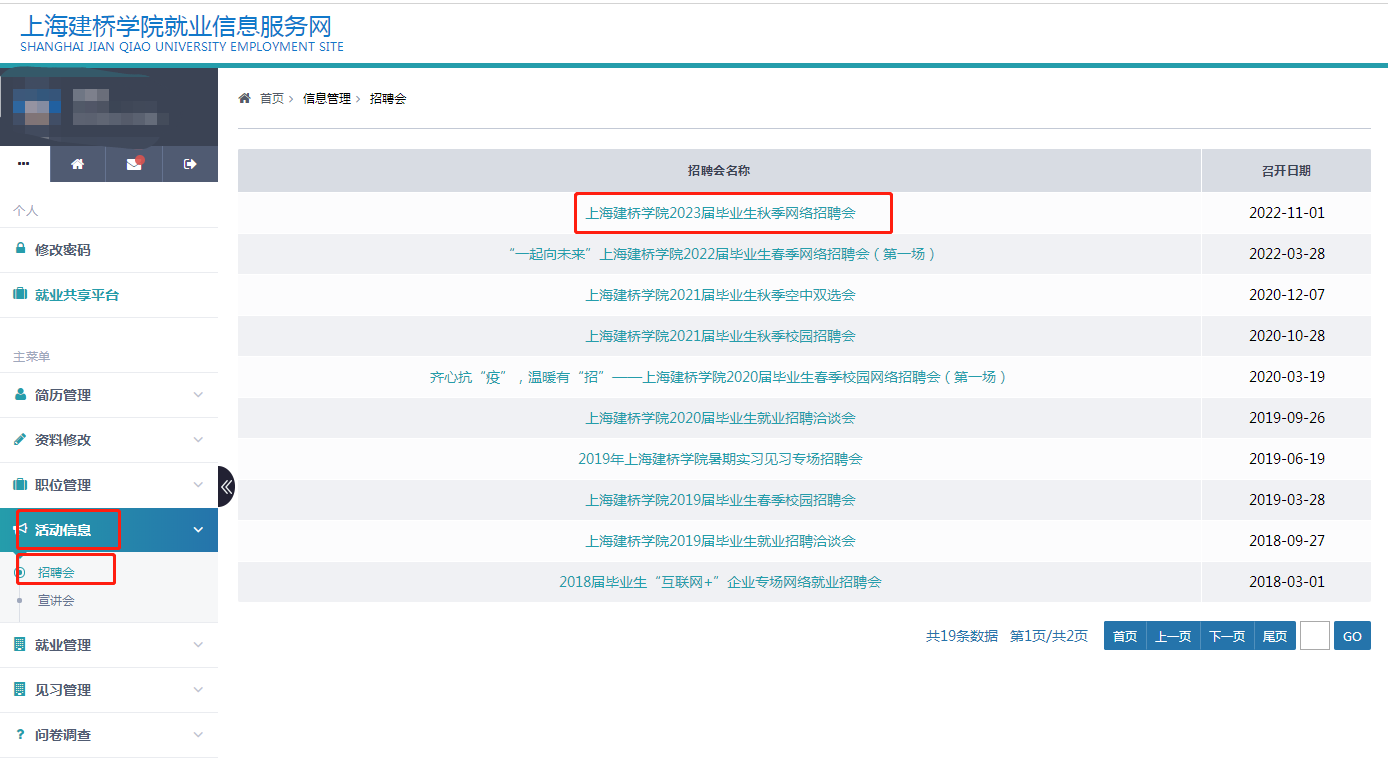This screenshot has width=1388, height=761.
Task: Click the page number input field
Action: click(1314, 635)
